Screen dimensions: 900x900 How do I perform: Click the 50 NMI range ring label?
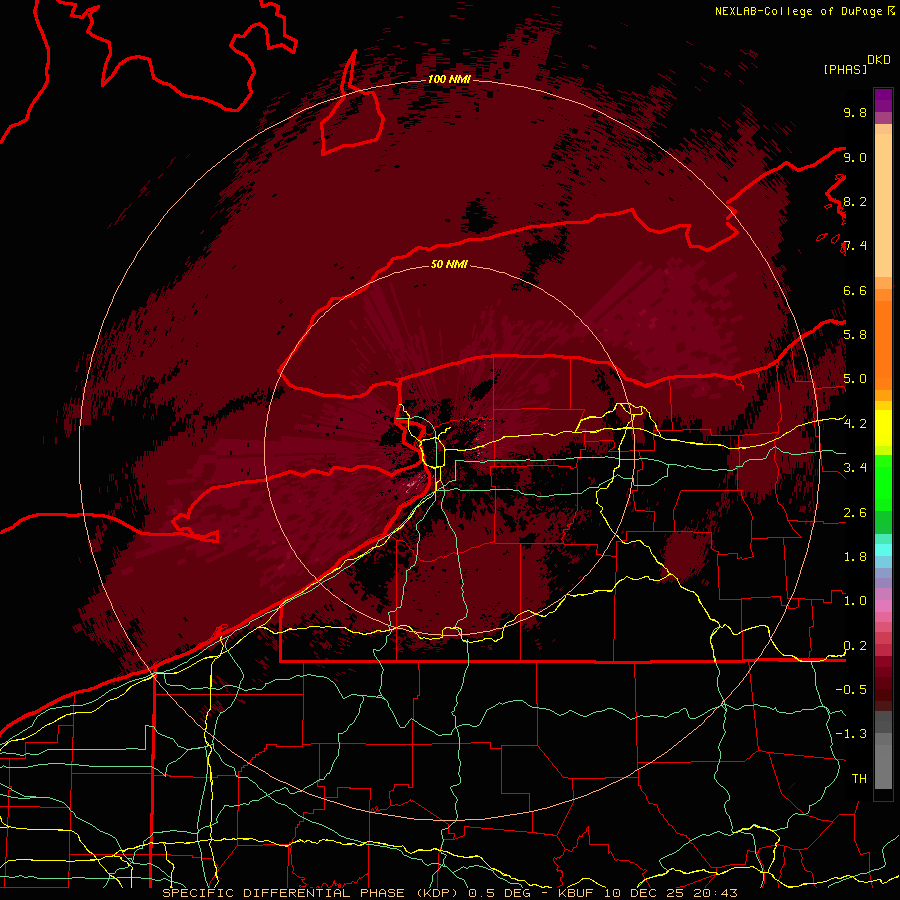[449, 264]
